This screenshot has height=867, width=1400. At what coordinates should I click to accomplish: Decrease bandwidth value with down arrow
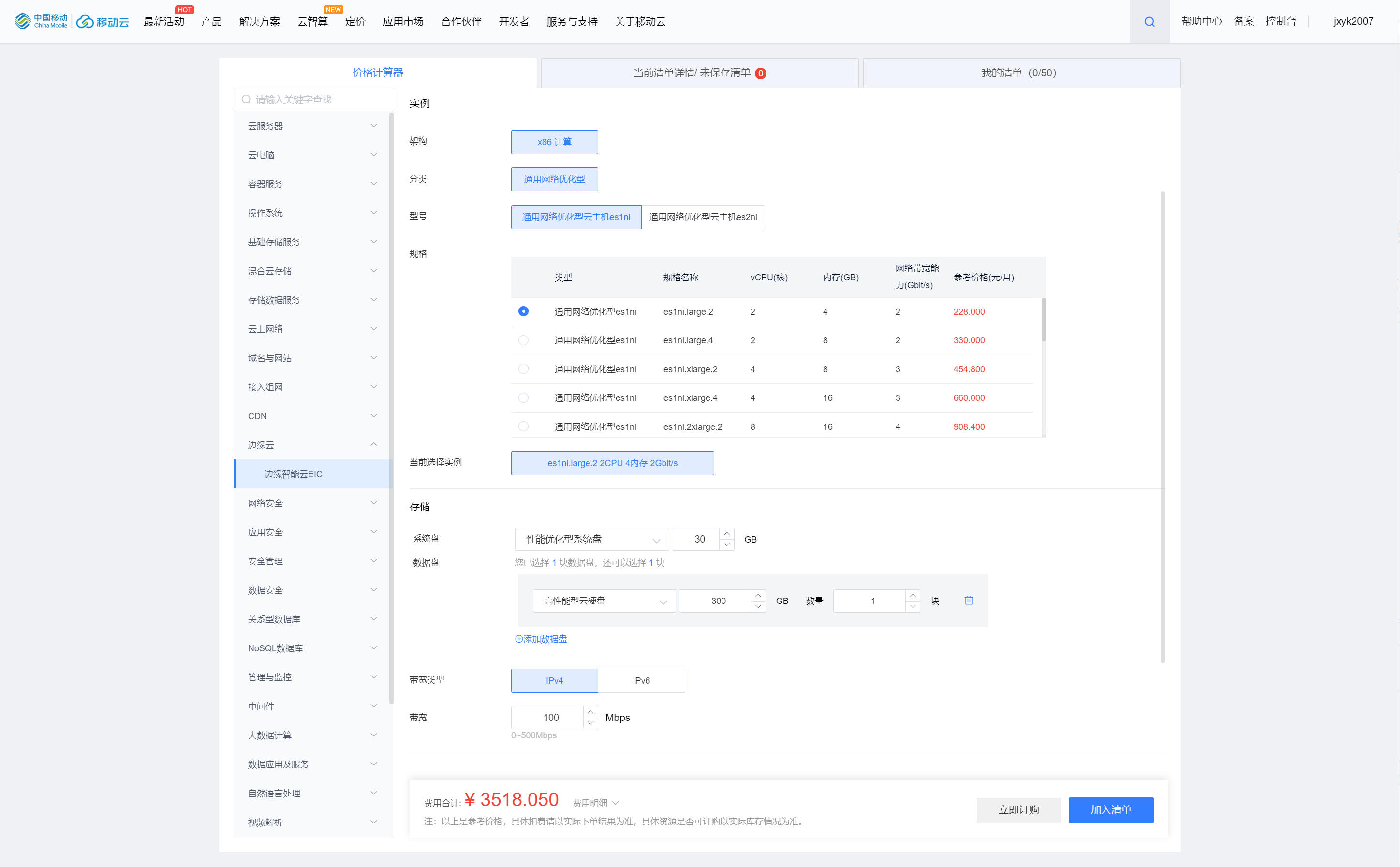click(590, 723)
